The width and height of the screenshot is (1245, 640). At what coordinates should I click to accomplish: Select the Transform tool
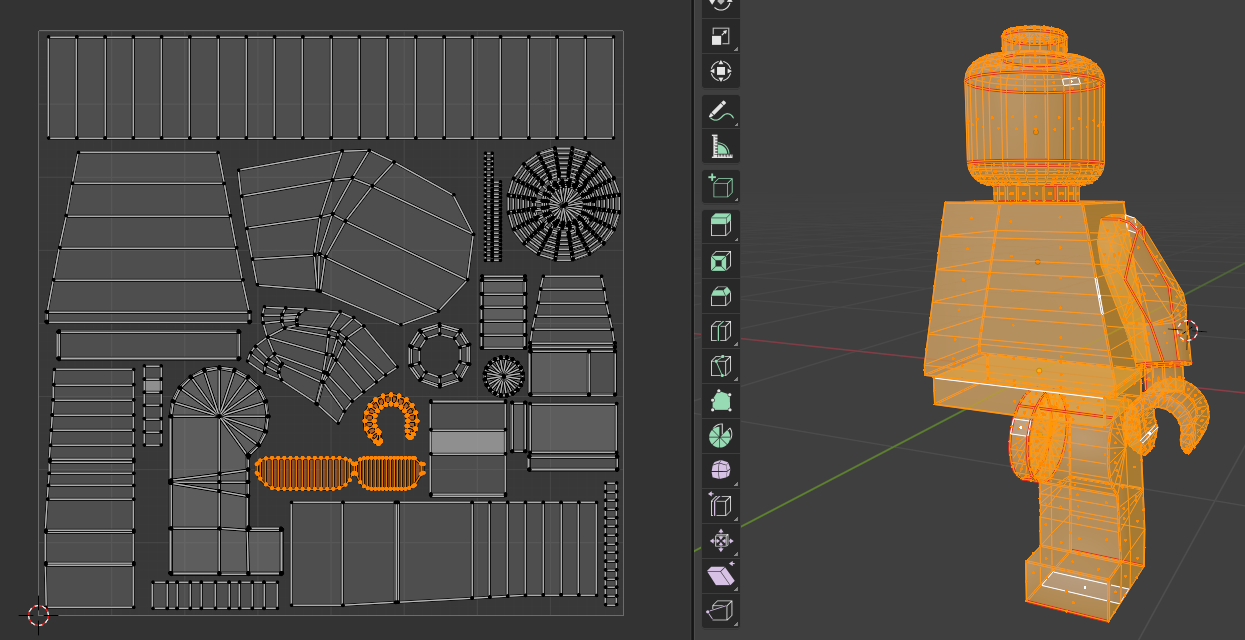(x=721, y=72)
